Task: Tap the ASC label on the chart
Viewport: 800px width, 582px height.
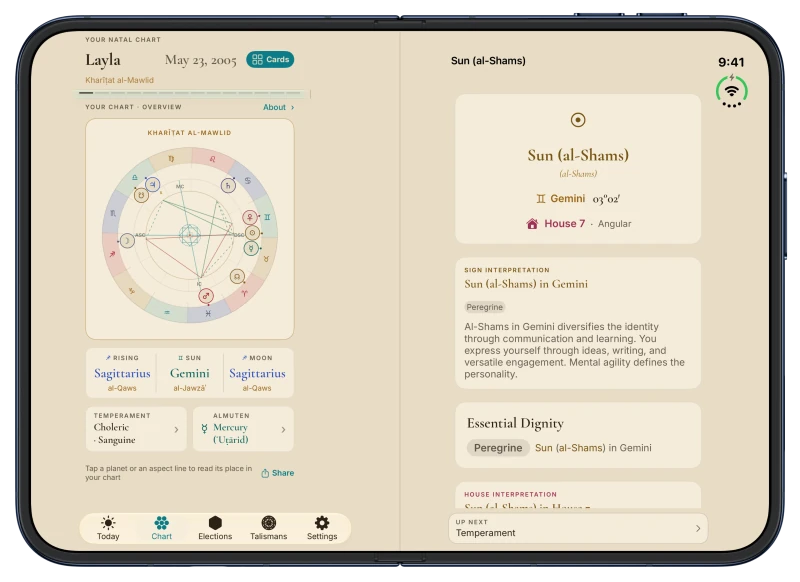Action: (140, 235)
